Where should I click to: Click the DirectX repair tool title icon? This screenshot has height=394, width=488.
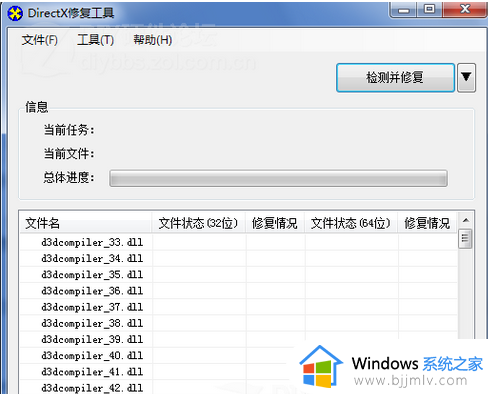[15, 13]
